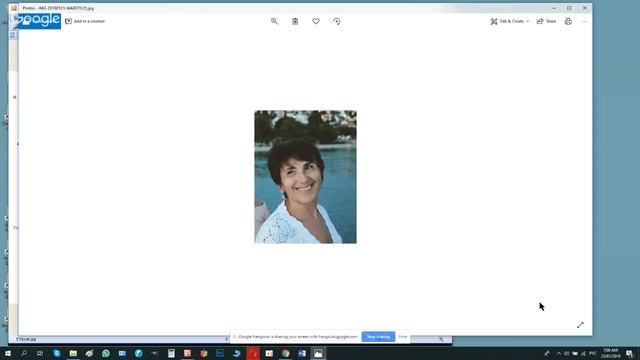Open Calculator from the taskbar

(x=171, y=353)
